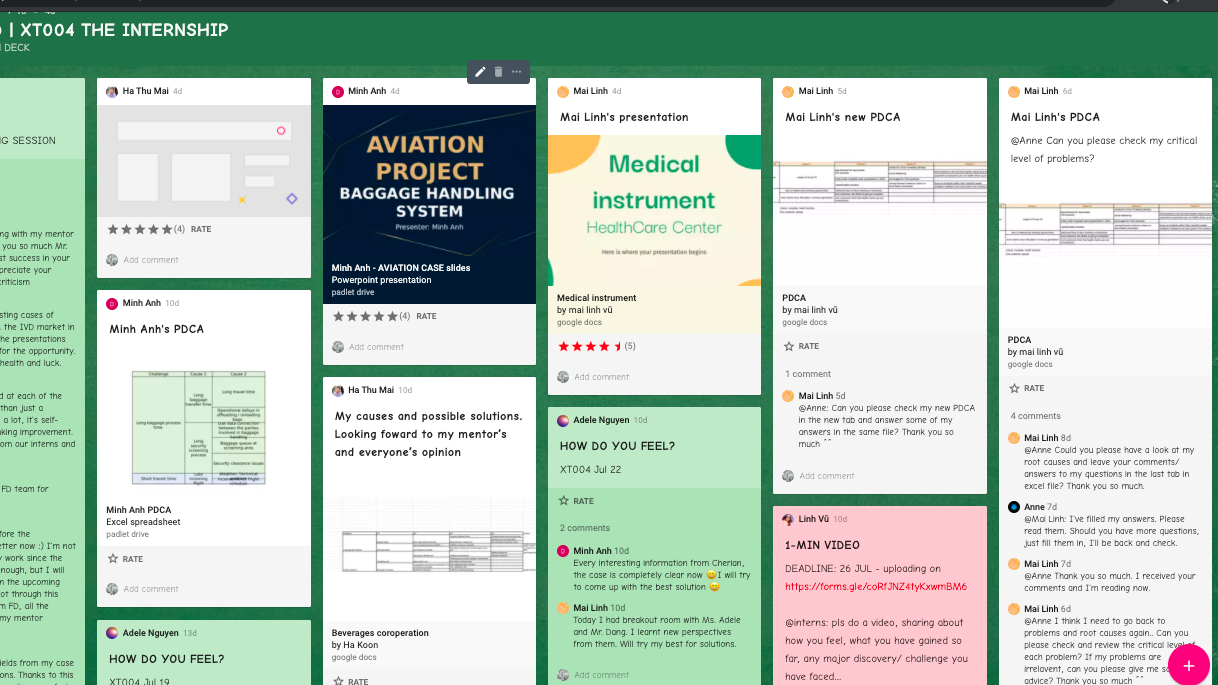Expand the 4 comments on Mai Linh's PDCA
This screenshot has height=685, width=1218.
pyautogui.click(x=1035, y=416)
